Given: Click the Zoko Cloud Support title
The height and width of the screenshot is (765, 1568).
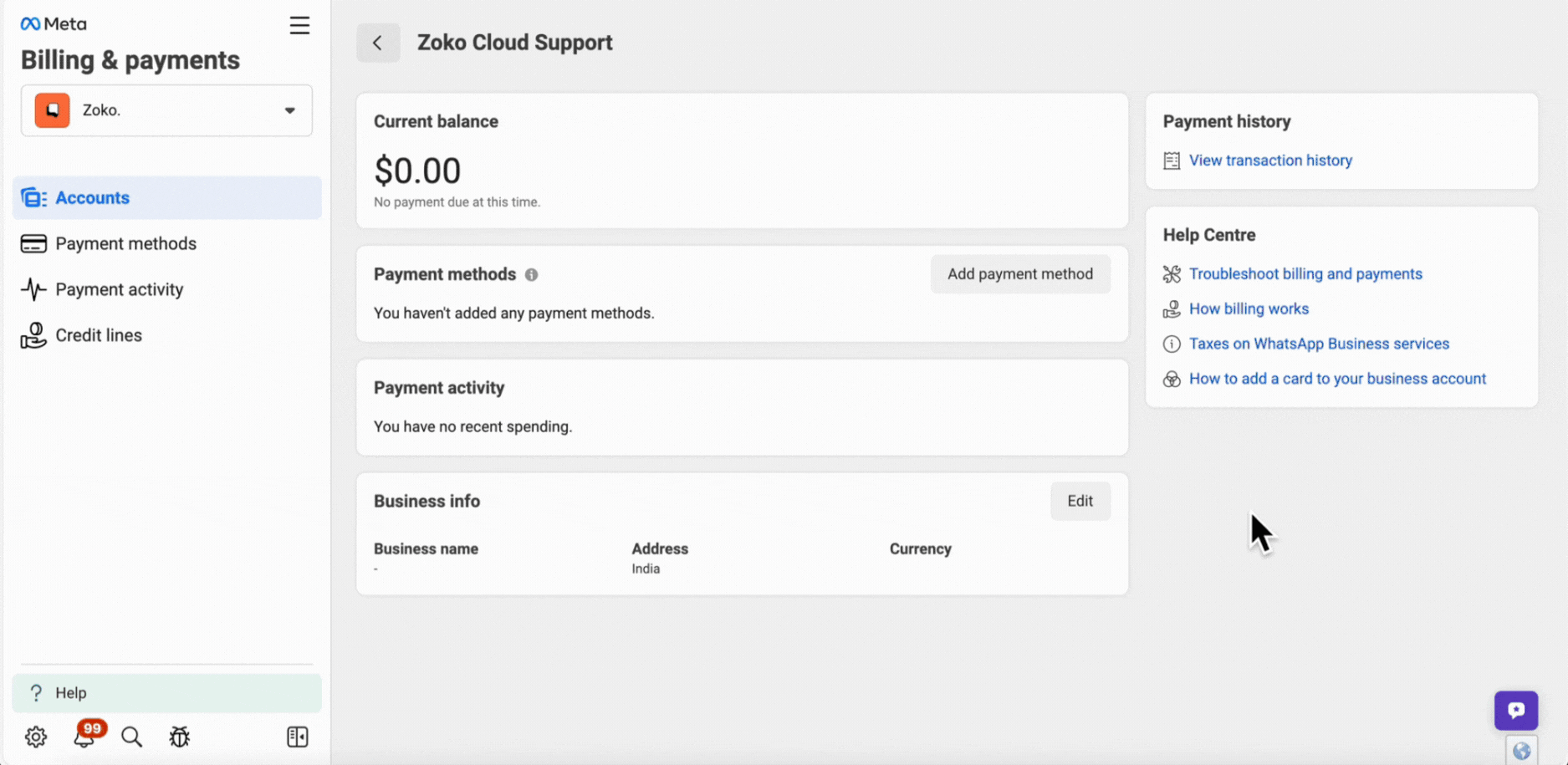Looking at the screenshot, I should pos(514,43).
